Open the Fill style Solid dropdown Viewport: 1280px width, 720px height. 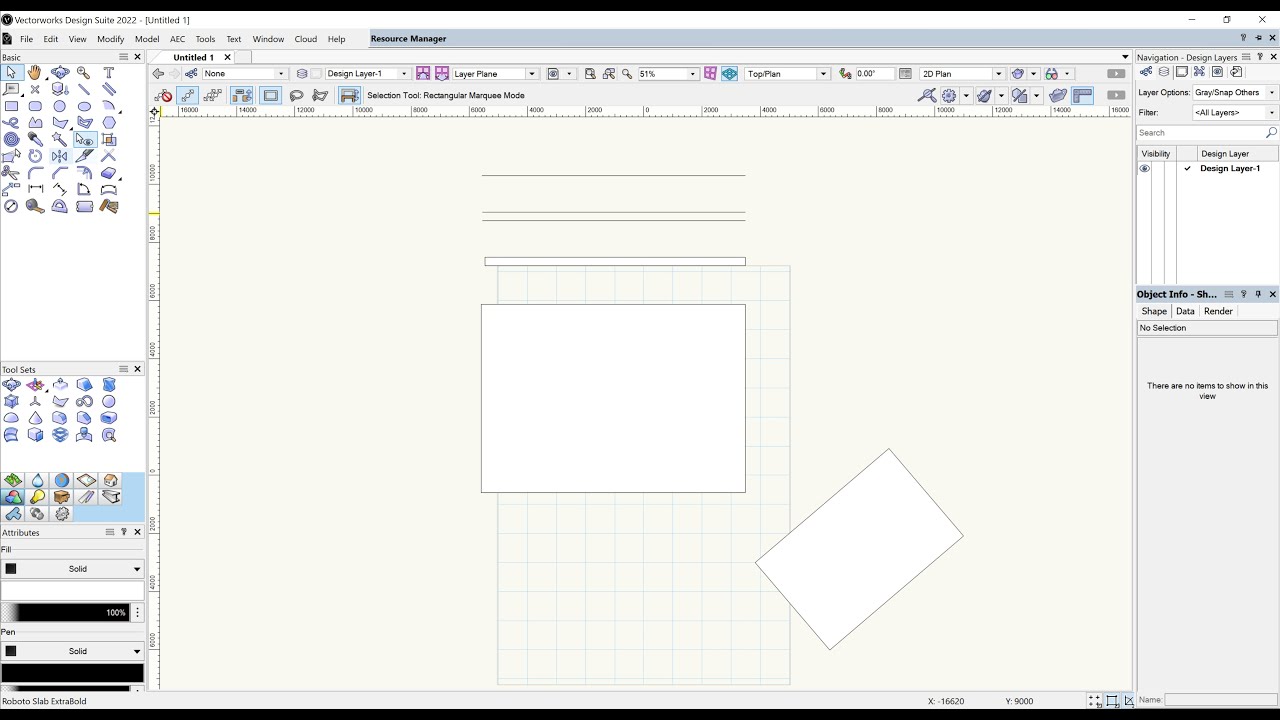click(73, 569)
